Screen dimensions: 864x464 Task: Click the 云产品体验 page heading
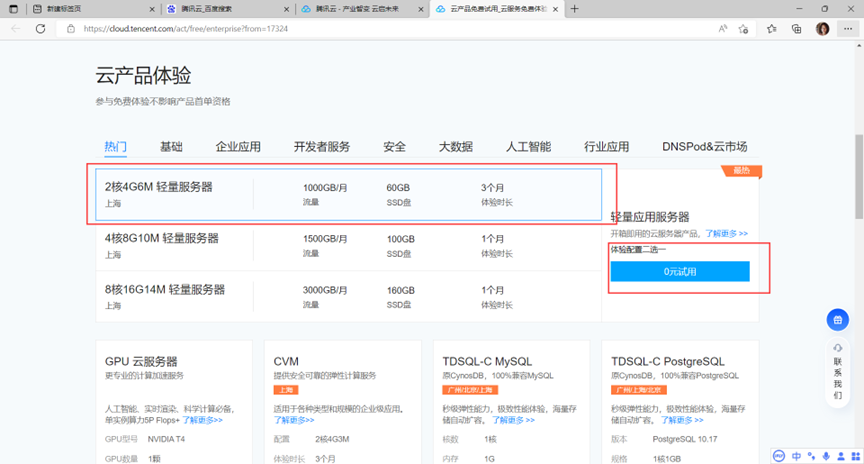143,75
